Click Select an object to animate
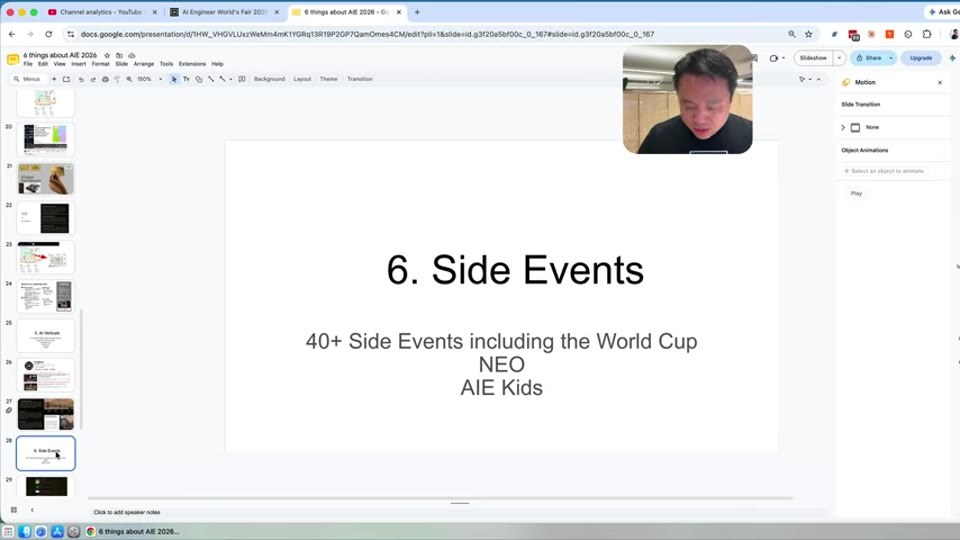 point(884,171)
